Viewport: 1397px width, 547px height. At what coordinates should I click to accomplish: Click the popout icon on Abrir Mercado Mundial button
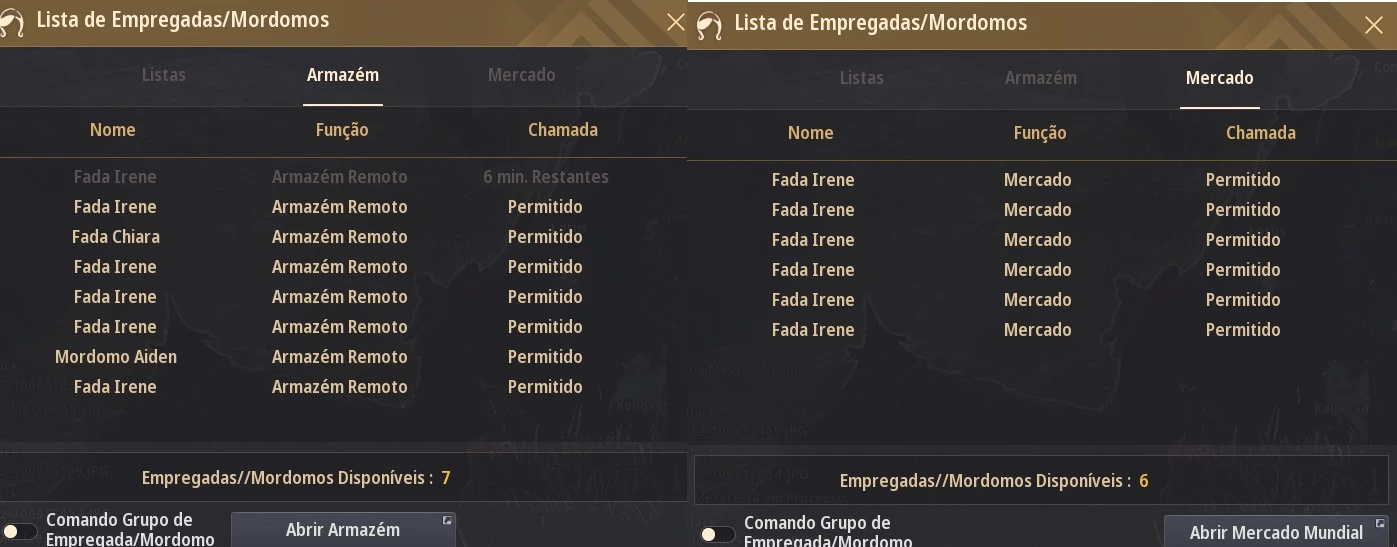click(1380, 523)
